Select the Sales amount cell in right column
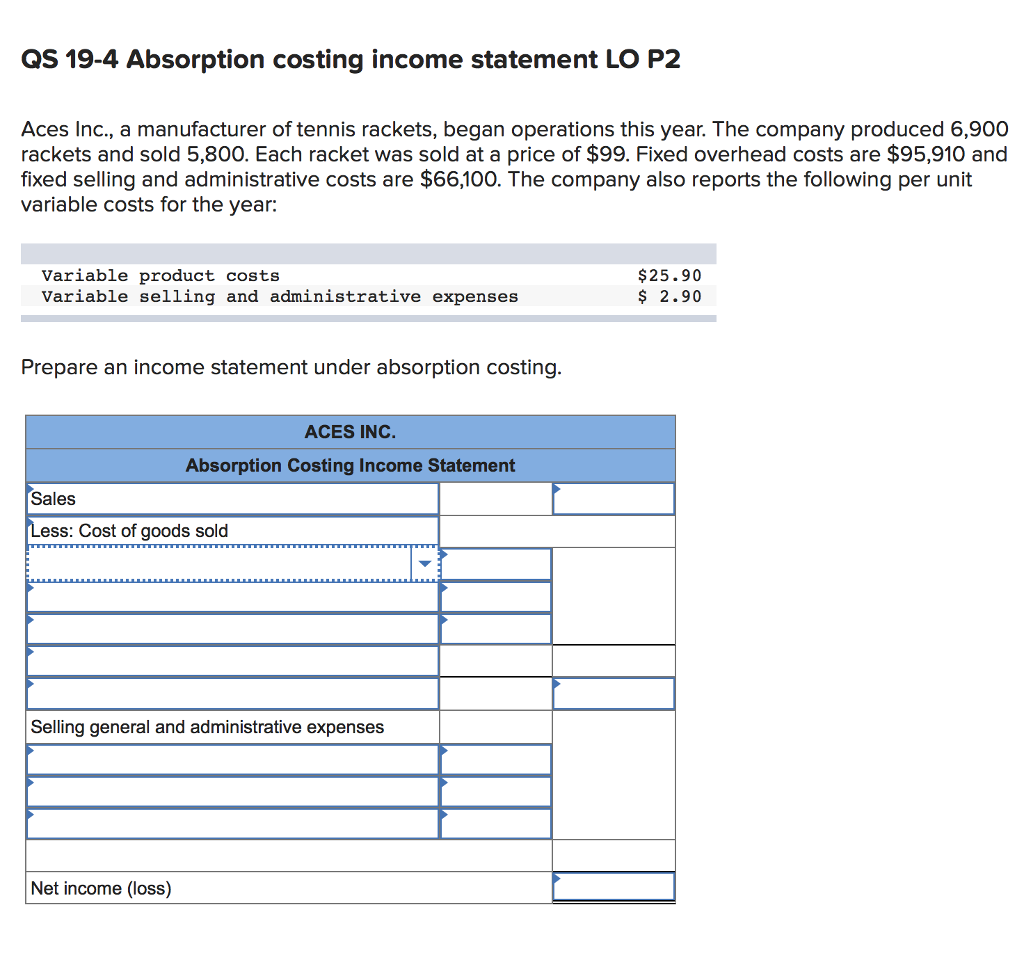Viewport: 1024px width, 953px height. (614, 498)
